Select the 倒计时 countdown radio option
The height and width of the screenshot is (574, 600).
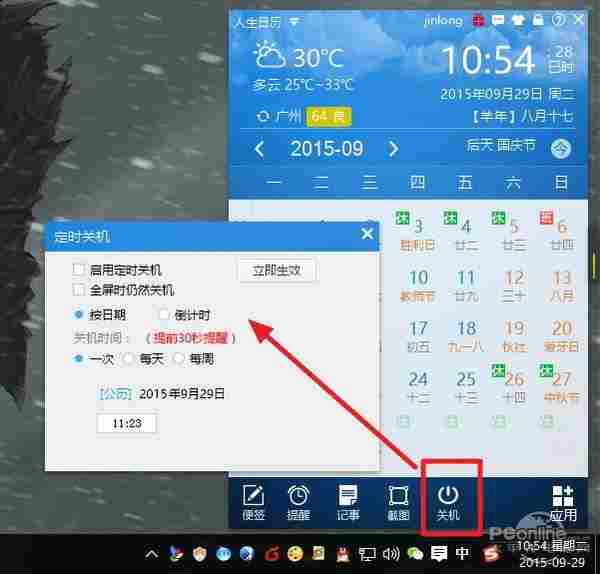164,315
